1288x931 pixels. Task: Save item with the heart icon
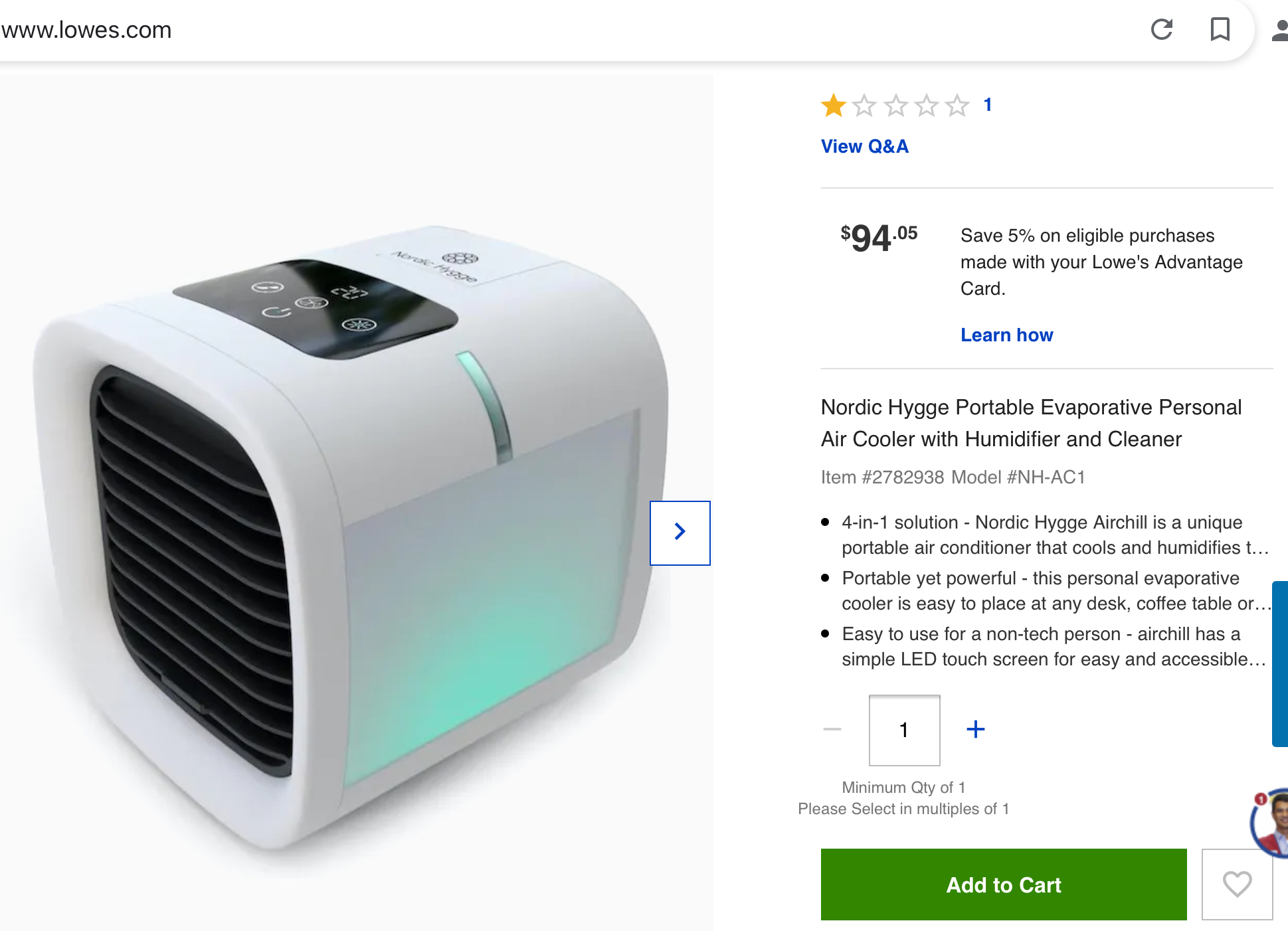coord(1237,884)
